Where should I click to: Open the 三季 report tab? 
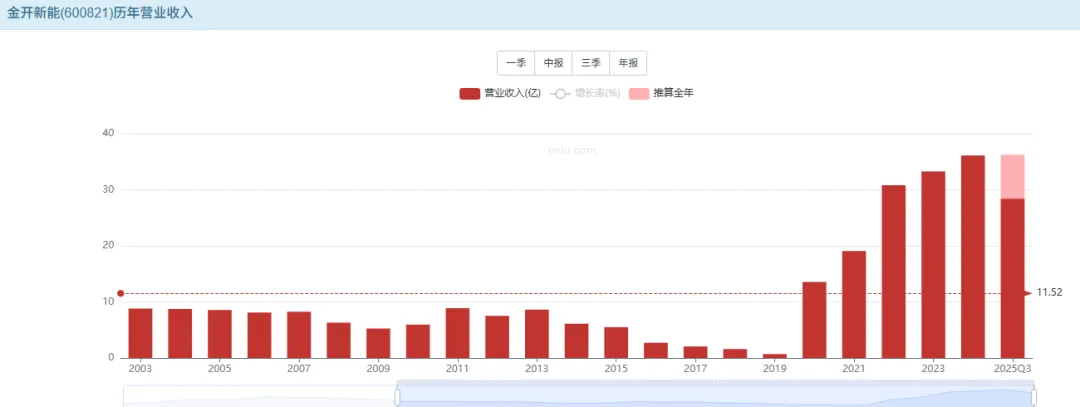pos(590,63)
